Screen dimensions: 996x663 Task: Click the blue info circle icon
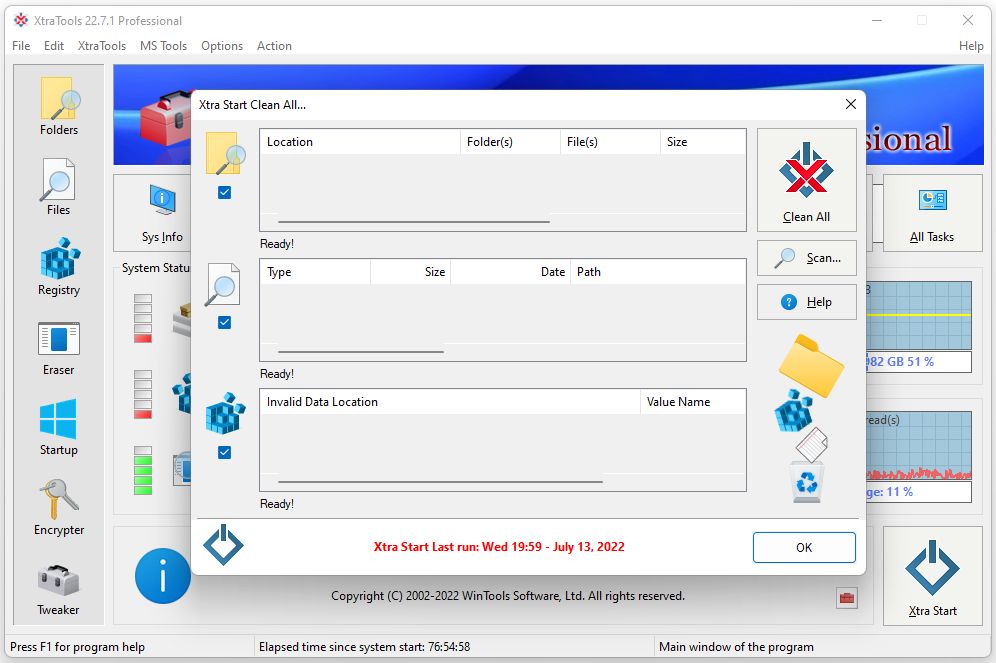point(163,576)
